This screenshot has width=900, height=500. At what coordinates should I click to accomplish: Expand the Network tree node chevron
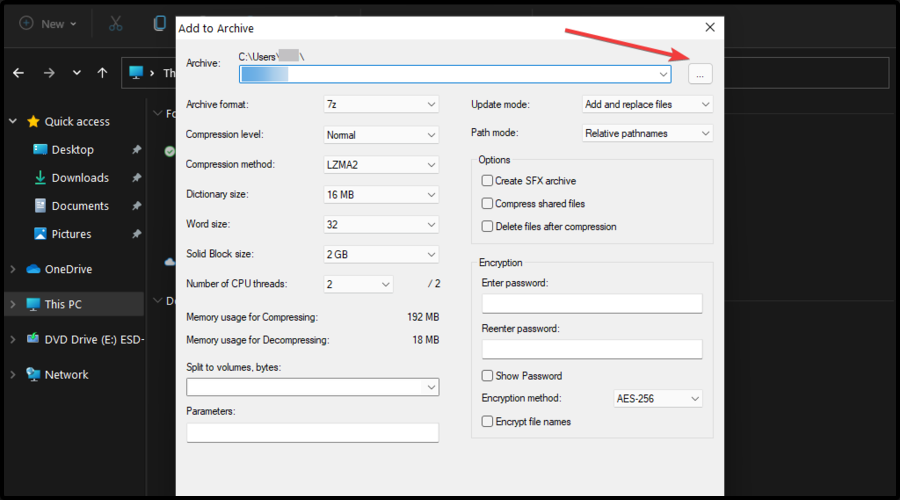click(12, 375)
